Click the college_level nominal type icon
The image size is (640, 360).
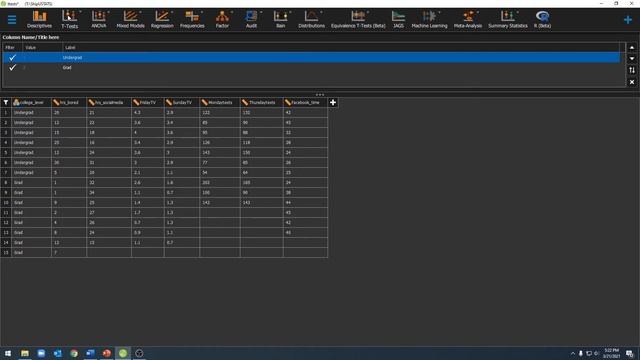click(16, 102)
